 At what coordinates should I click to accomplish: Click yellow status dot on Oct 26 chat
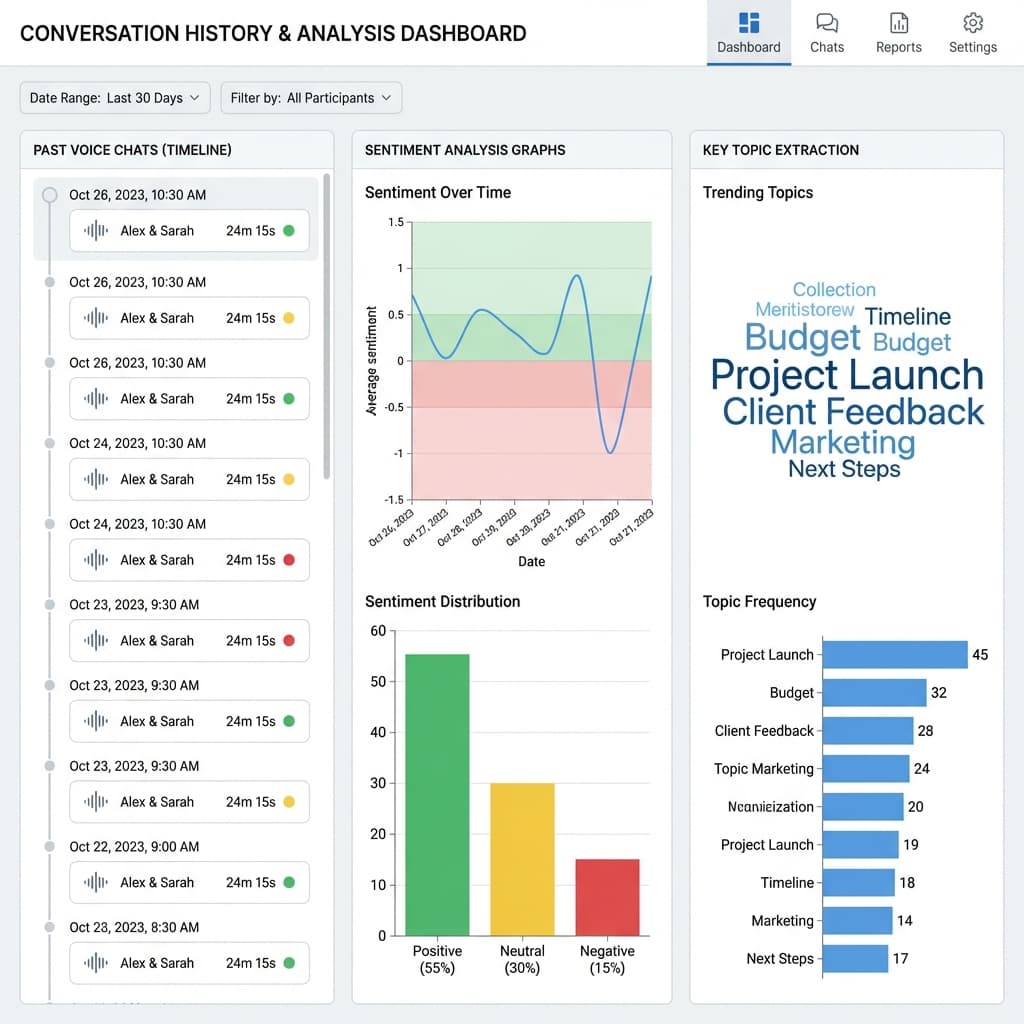point(289,318)
